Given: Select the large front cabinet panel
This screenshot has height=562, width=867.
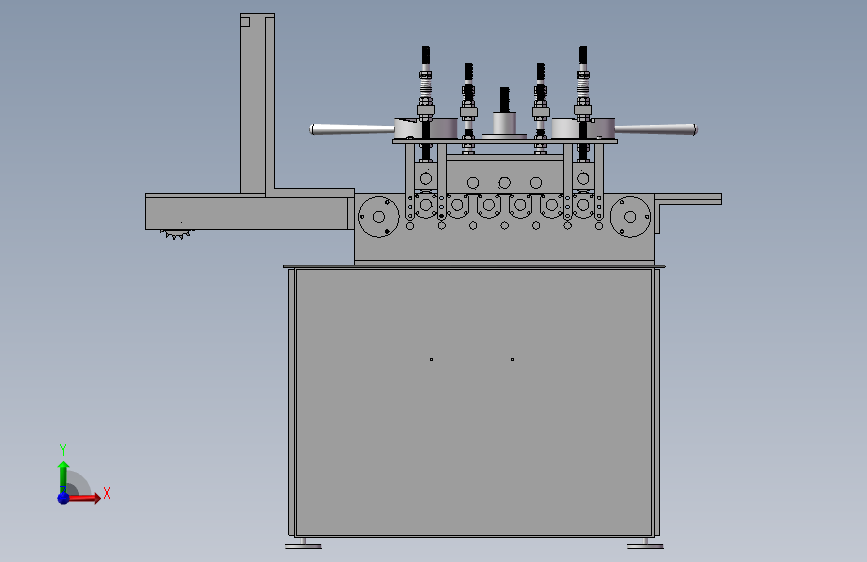Looking at the screenshot, I should [474, 402].
